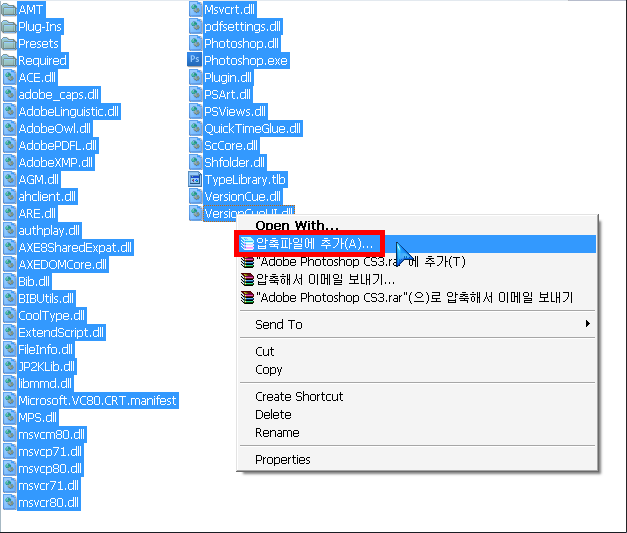The width and height of the screenshot is (627, 533).
Task: Click the Plugin.dll file icon
Action: pos(195,77)
